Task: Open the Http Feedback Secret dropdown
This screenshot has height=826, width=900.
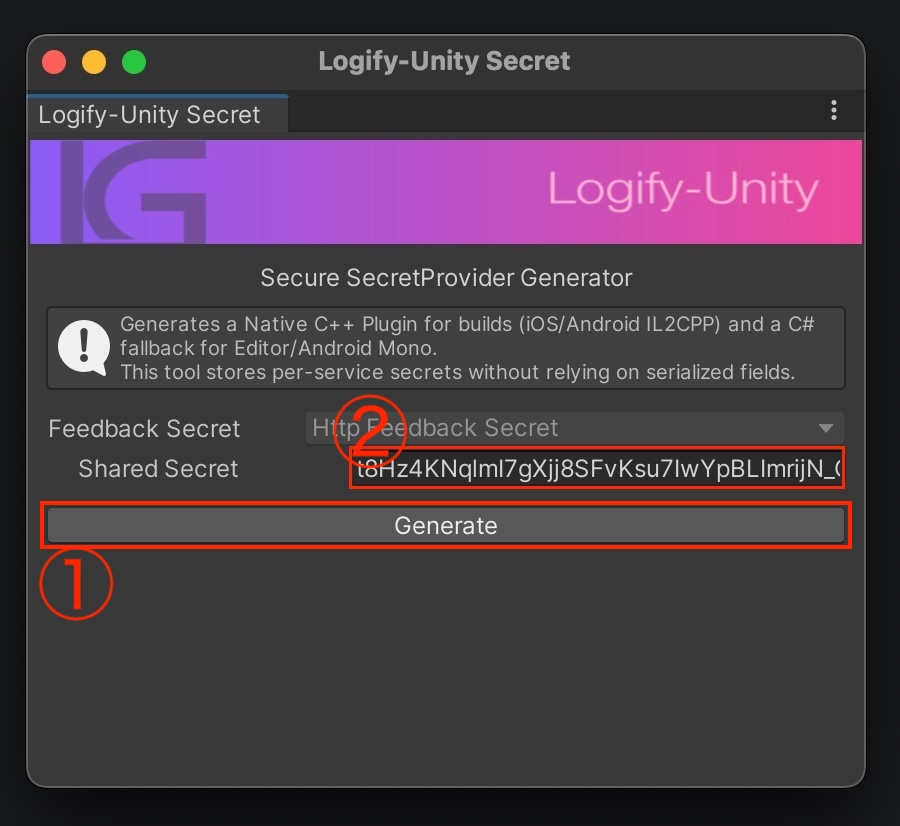Action: coord(574,429)
